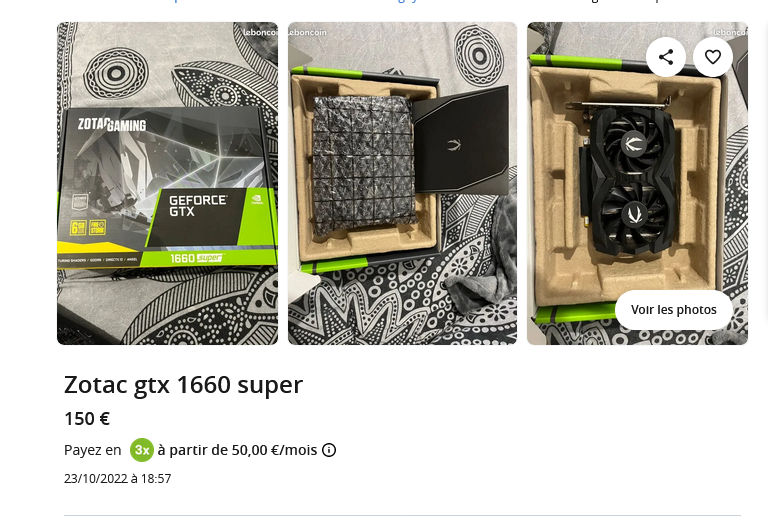Screen dimensions: 768x522
Task: Click the leboncoin watermark on the second photo
Action: (x=307, y=32)
